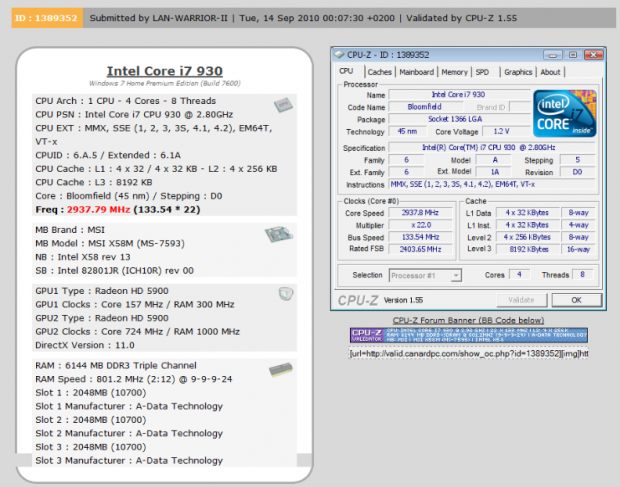Click the Stepping field 5
This screenshot has width=620, height=487.
point(577,160)
